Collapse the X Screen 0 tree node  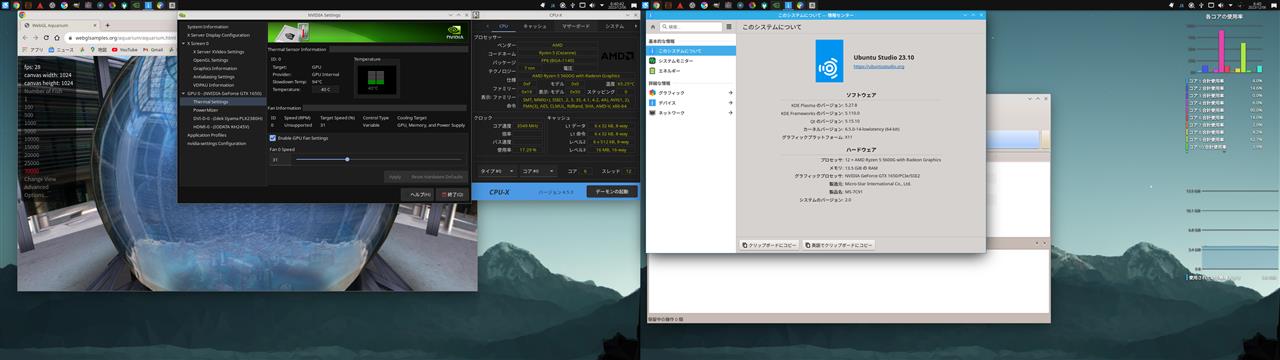183,43
